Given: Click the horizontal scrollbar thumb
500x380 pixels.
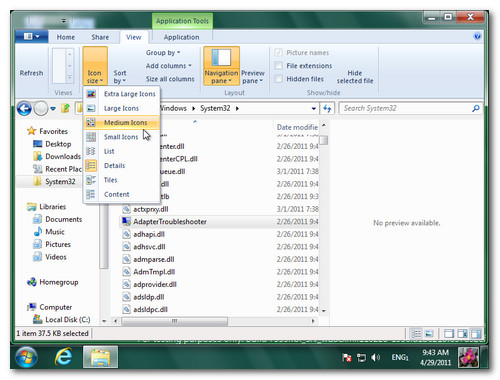Looking at the screenshot, I should [174, 321].
